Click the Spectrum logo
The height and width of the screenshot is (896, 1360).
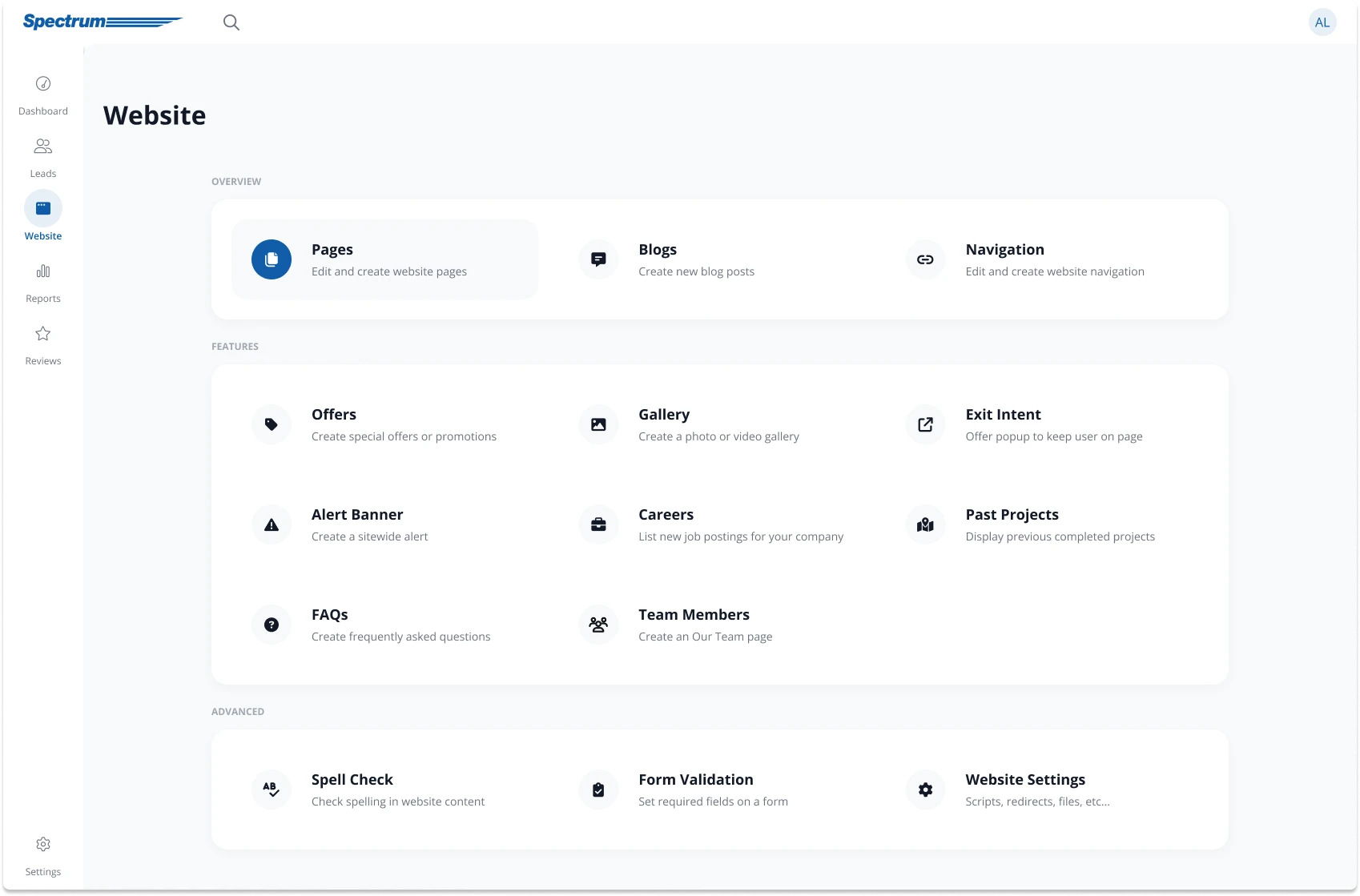click(103, 22)
